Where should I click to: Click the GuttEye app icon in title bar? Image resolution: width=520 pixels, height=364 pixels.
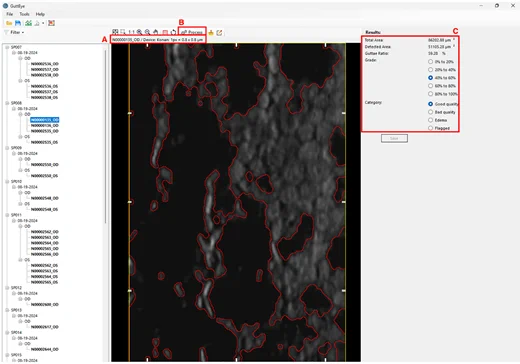click(5, 6)
